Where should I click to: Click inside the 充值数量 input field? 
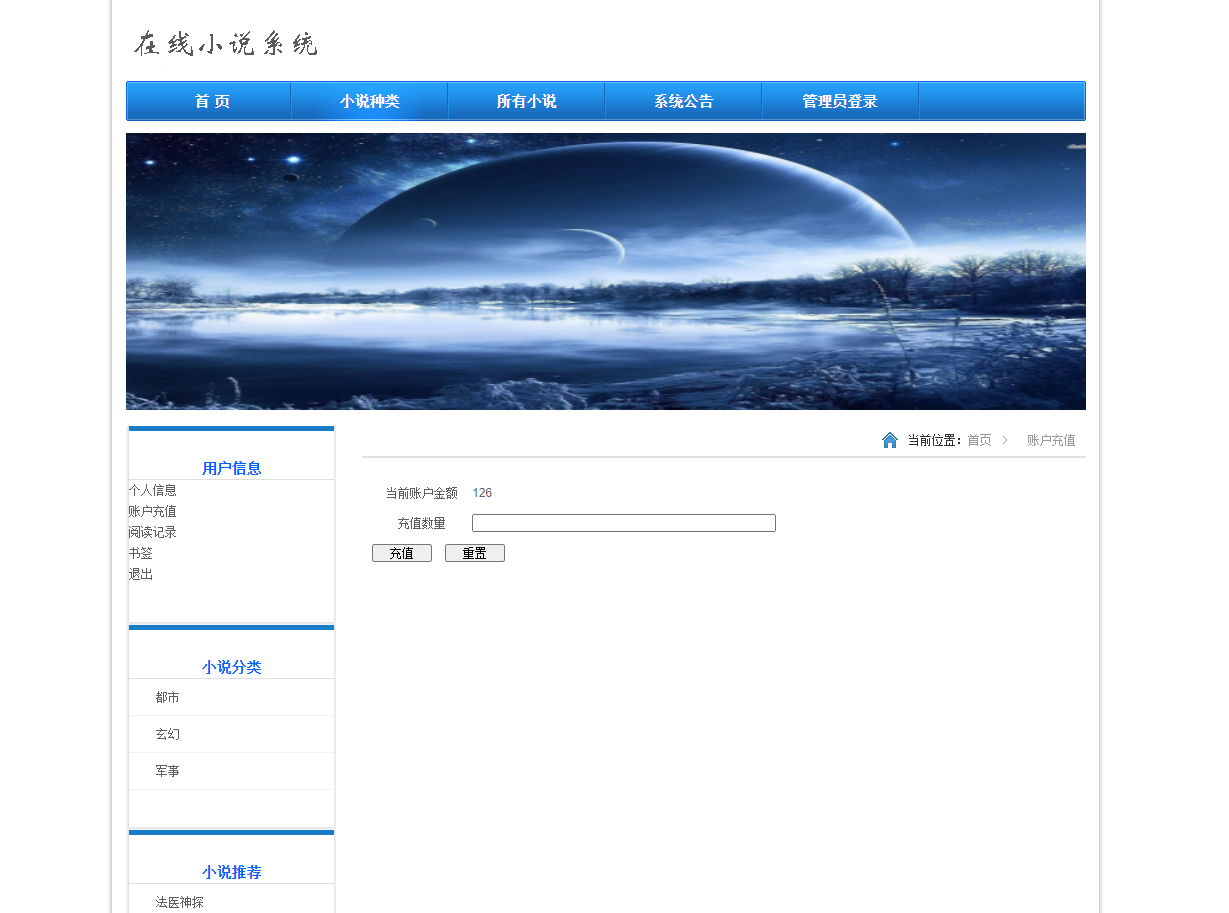[623, 522]
